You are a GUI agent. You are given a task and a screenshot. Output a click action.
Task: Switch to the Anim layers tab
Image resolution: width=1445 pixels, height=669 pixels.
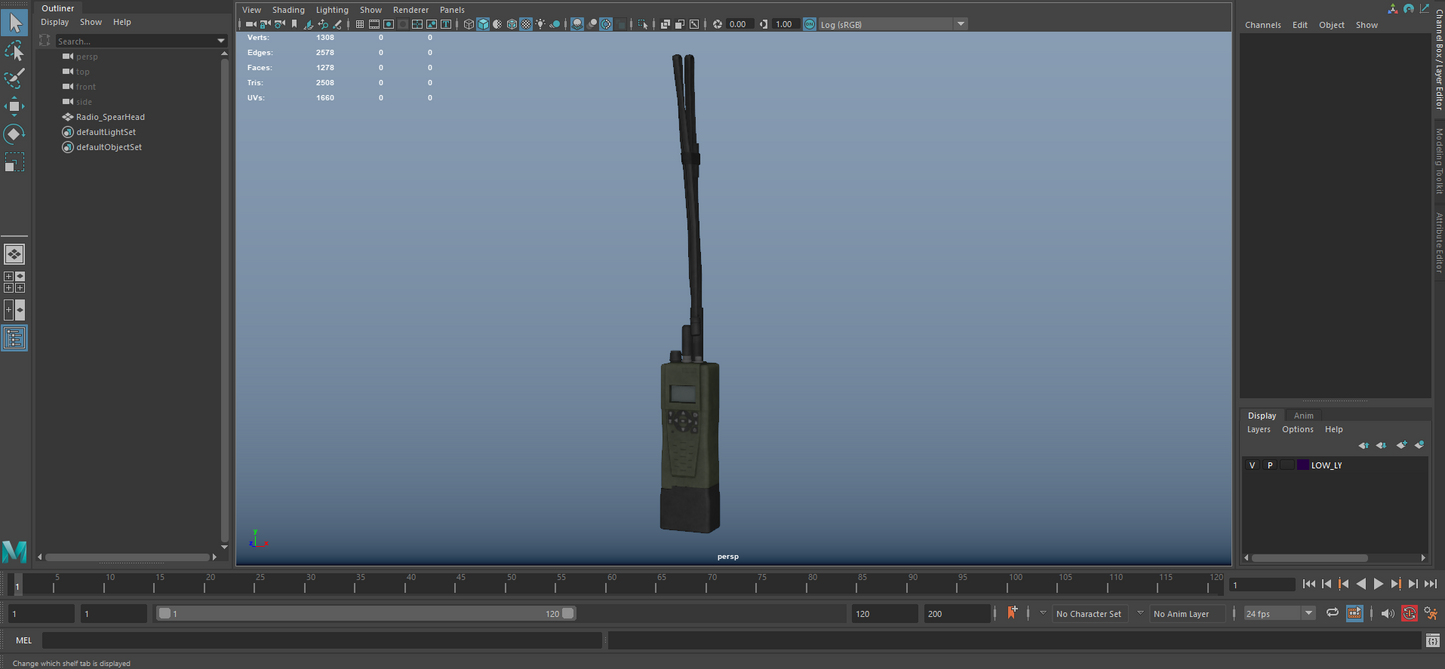point(1303,415)
